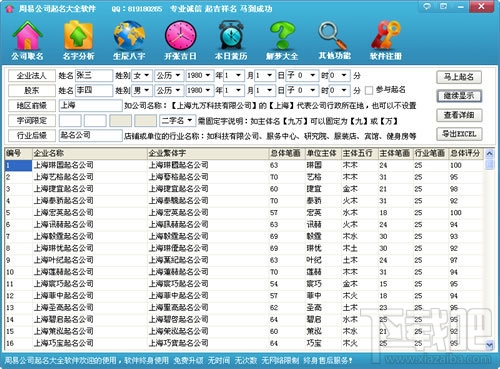The image size is (500, 369).
Task: Click the app logo in title bar
Action: (10, 8)
